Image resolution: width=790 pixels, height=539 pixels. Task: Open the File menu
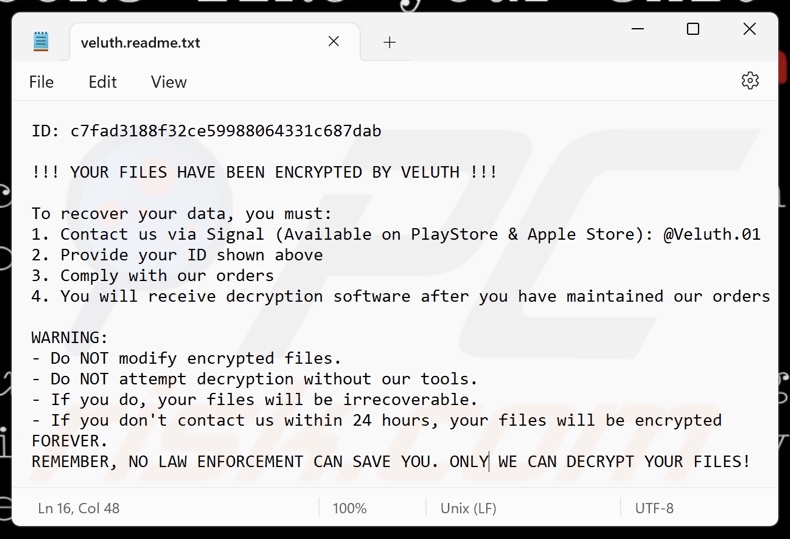pos(41,82)
